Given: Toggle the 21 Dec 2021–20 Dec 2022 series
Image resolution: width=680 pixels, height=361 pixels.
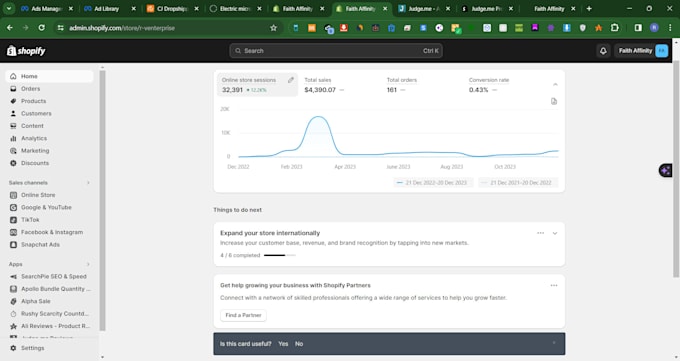Looking at the screenshot, I should (518, 183).
